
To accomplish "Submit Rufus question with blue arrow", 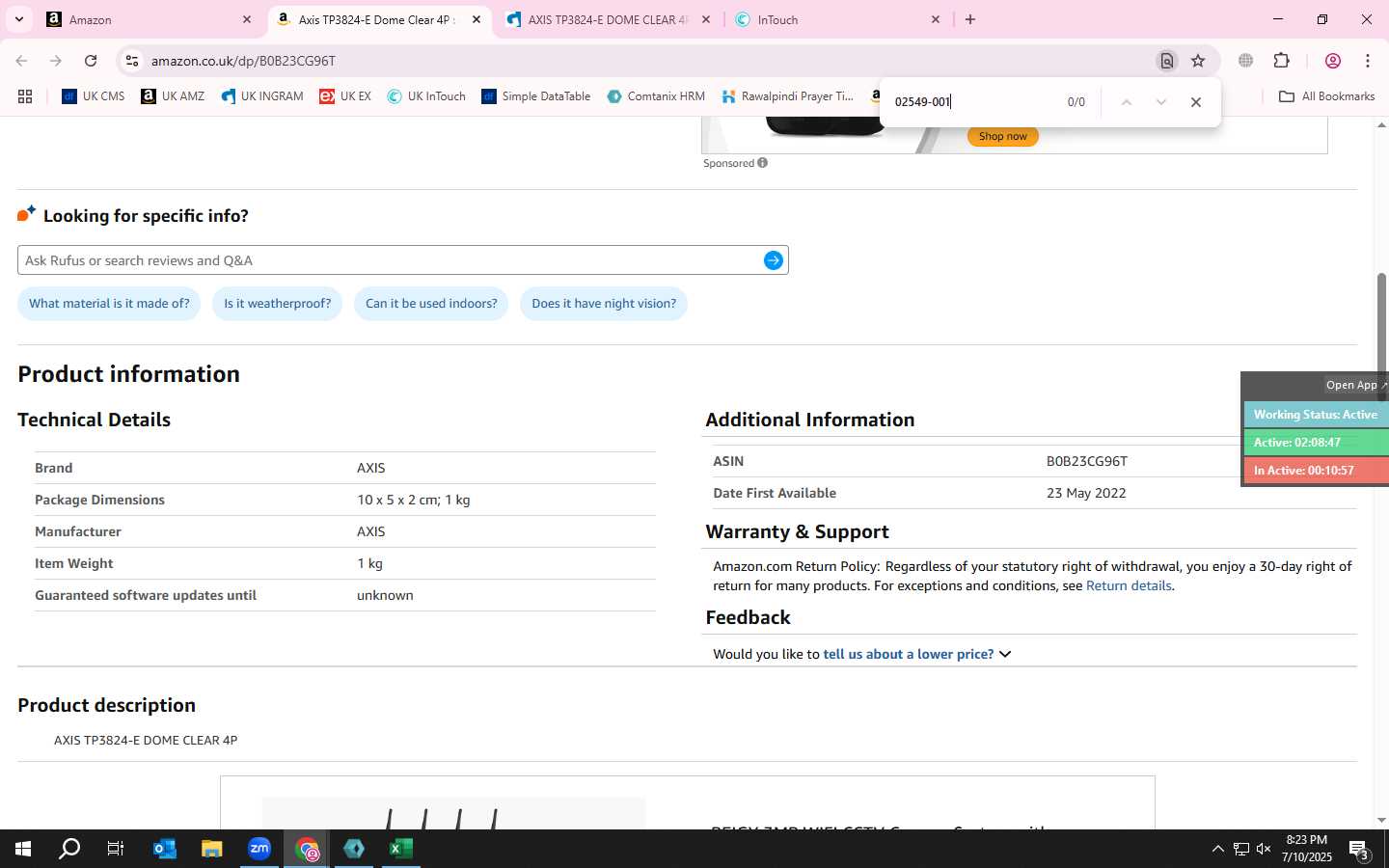I will click(x=773, y=260).
